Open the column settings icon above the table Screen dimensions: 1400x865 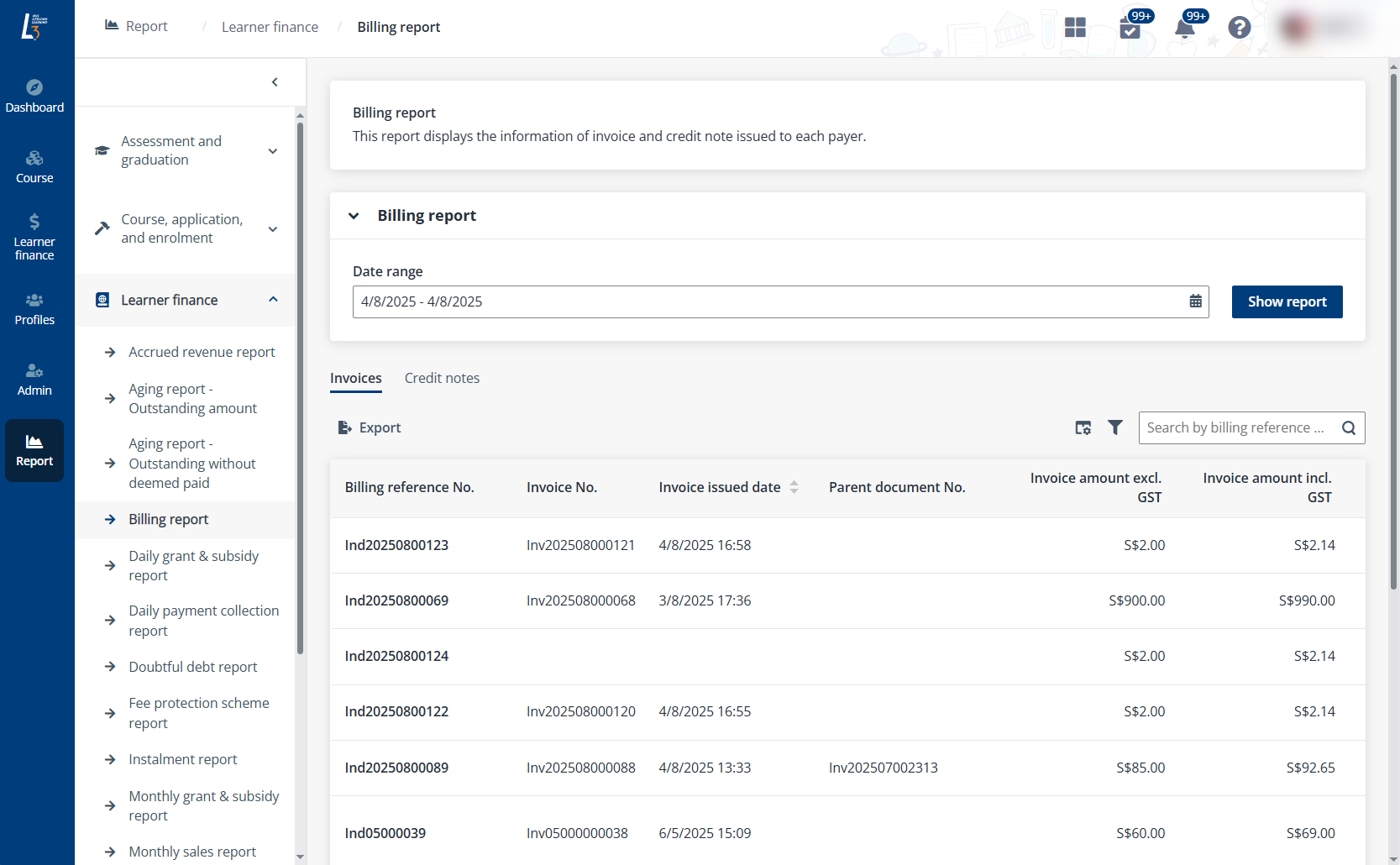1083,427
